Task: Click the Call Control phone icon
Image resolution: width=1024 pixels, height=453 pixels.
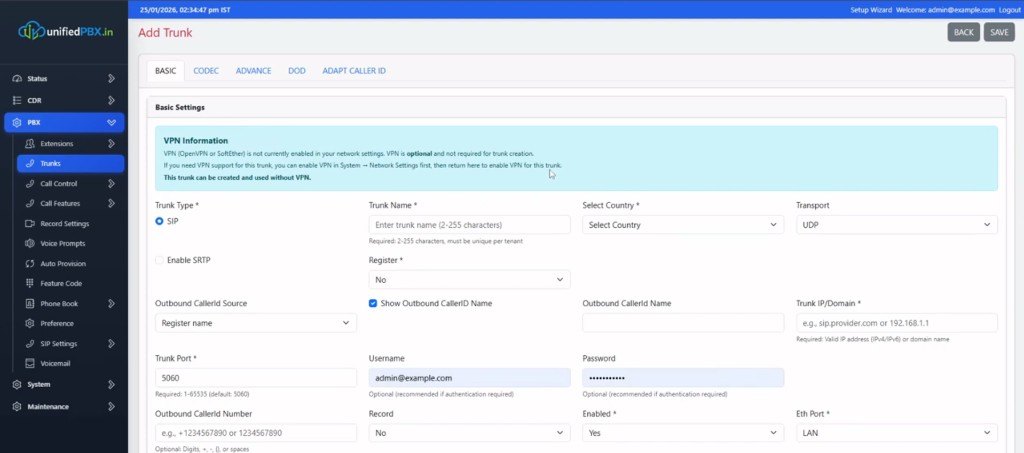Action: point(29,184)
